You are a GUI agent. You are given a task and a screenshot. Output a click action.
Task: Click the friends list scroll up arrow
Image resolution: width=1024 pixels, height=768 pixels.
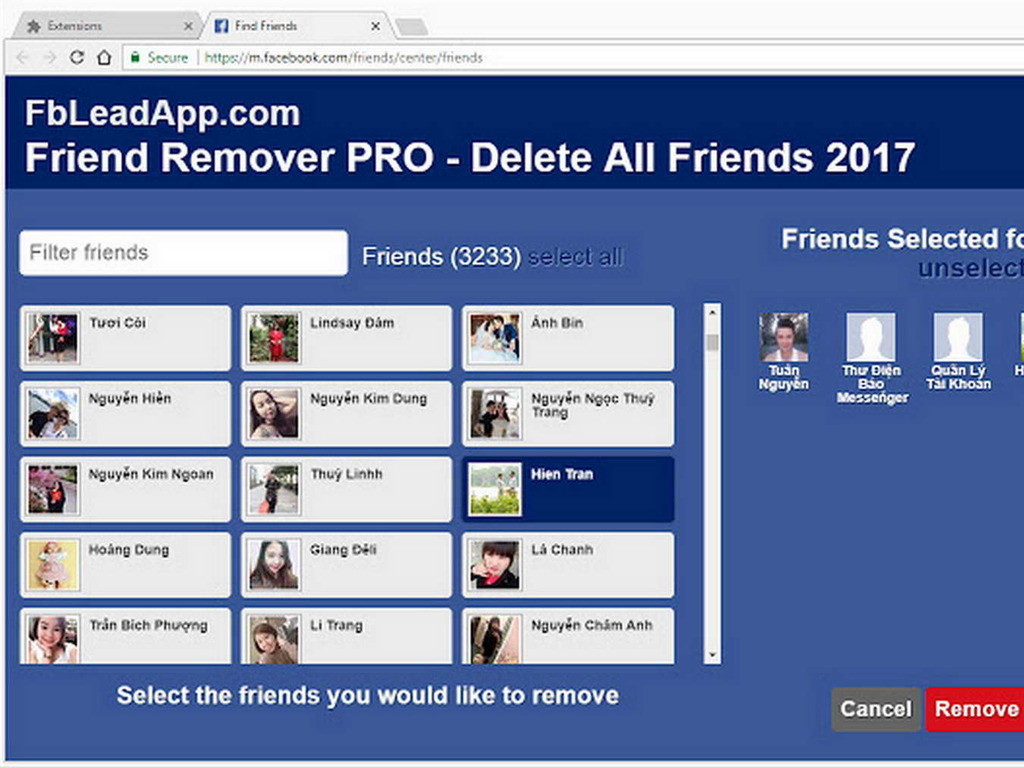712,313
